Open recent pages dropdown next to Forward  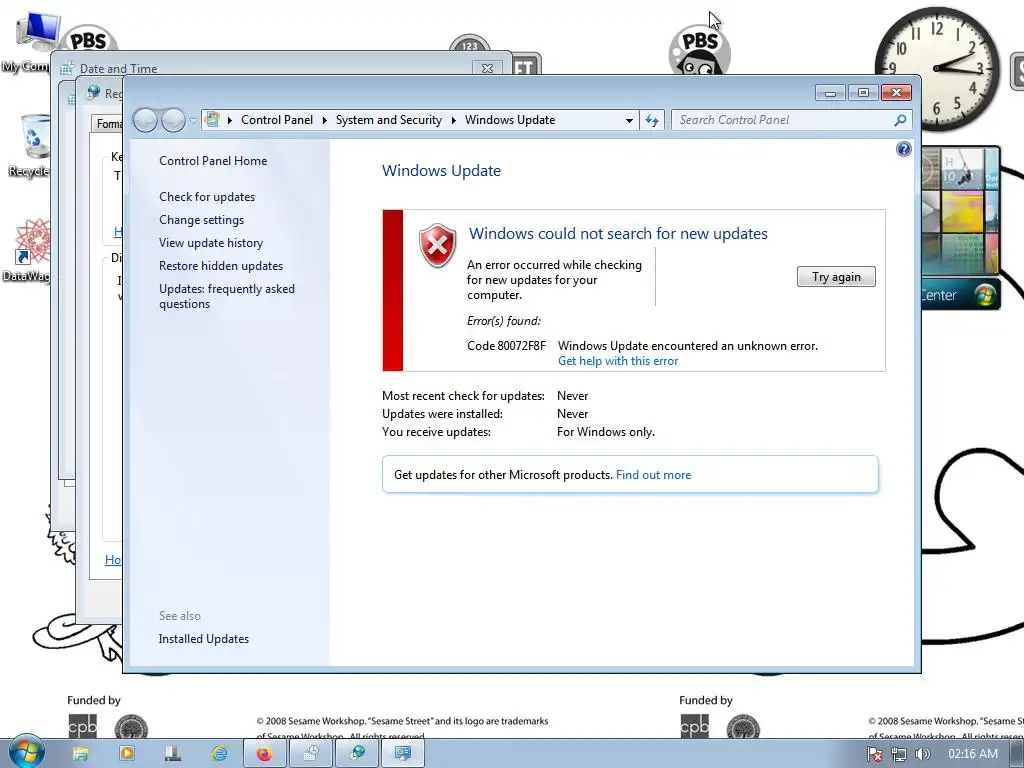click(x=193, y=121)
